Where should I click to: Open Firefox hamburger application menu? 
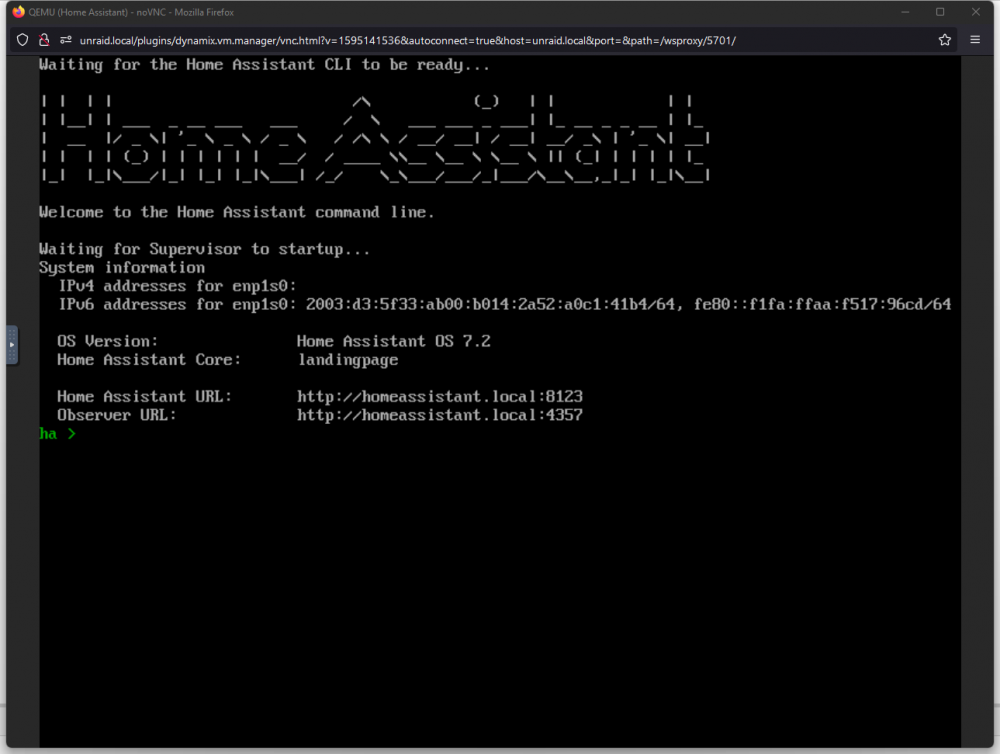(975, 40)
